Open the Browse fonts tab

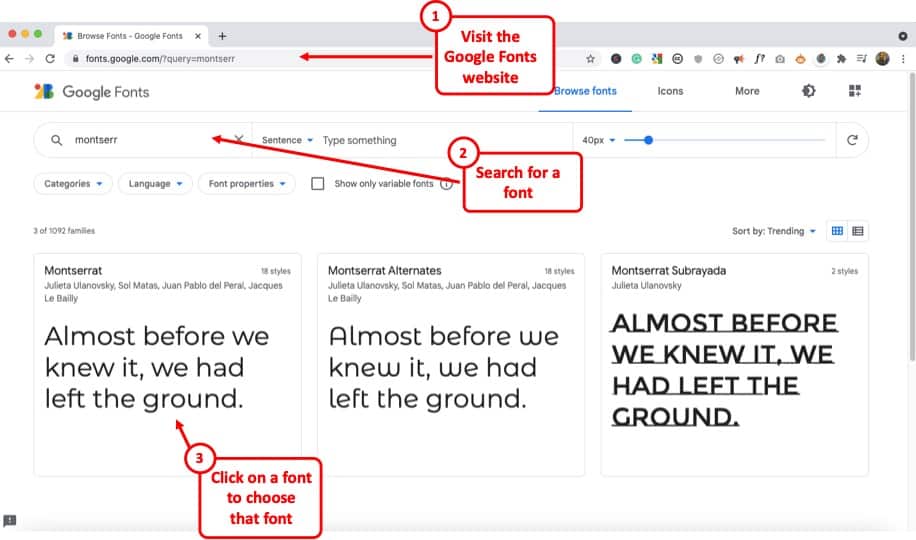(585, 91)
